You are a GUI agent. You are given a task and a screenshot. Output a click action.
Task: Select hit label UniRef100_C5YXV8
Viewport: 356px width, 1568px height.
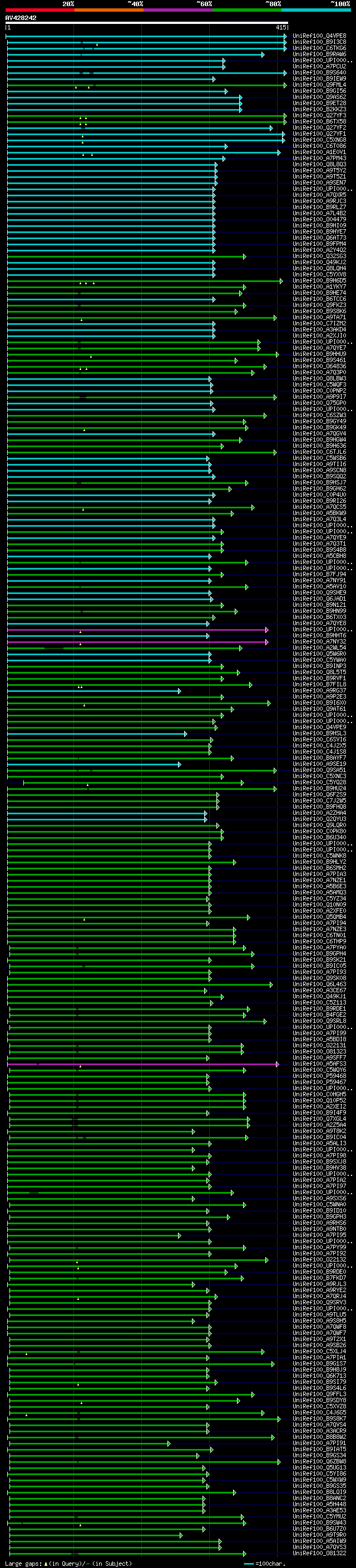319,275
